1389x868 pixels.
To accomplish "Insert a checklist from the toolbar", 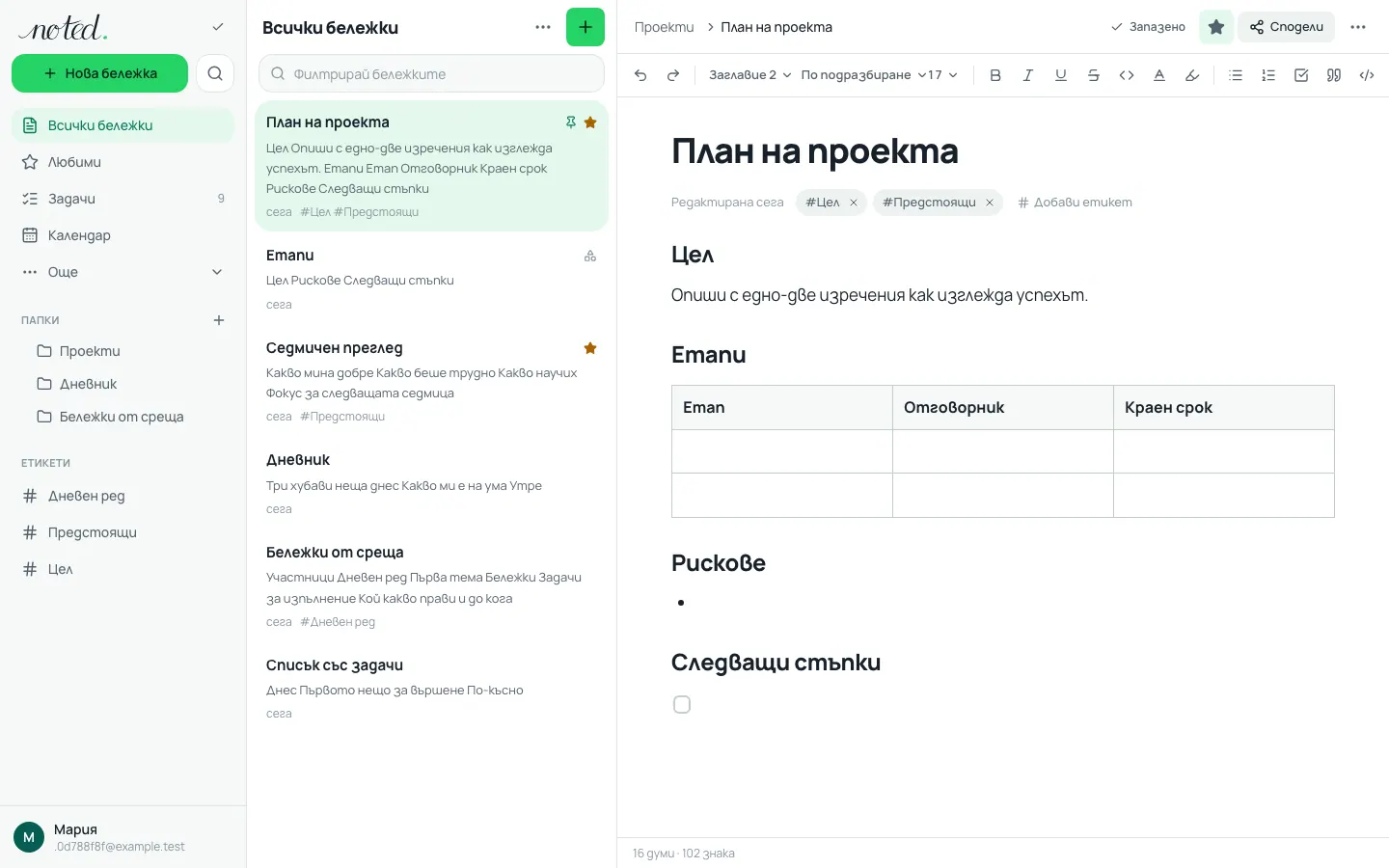I will [x=1301, y=75].
